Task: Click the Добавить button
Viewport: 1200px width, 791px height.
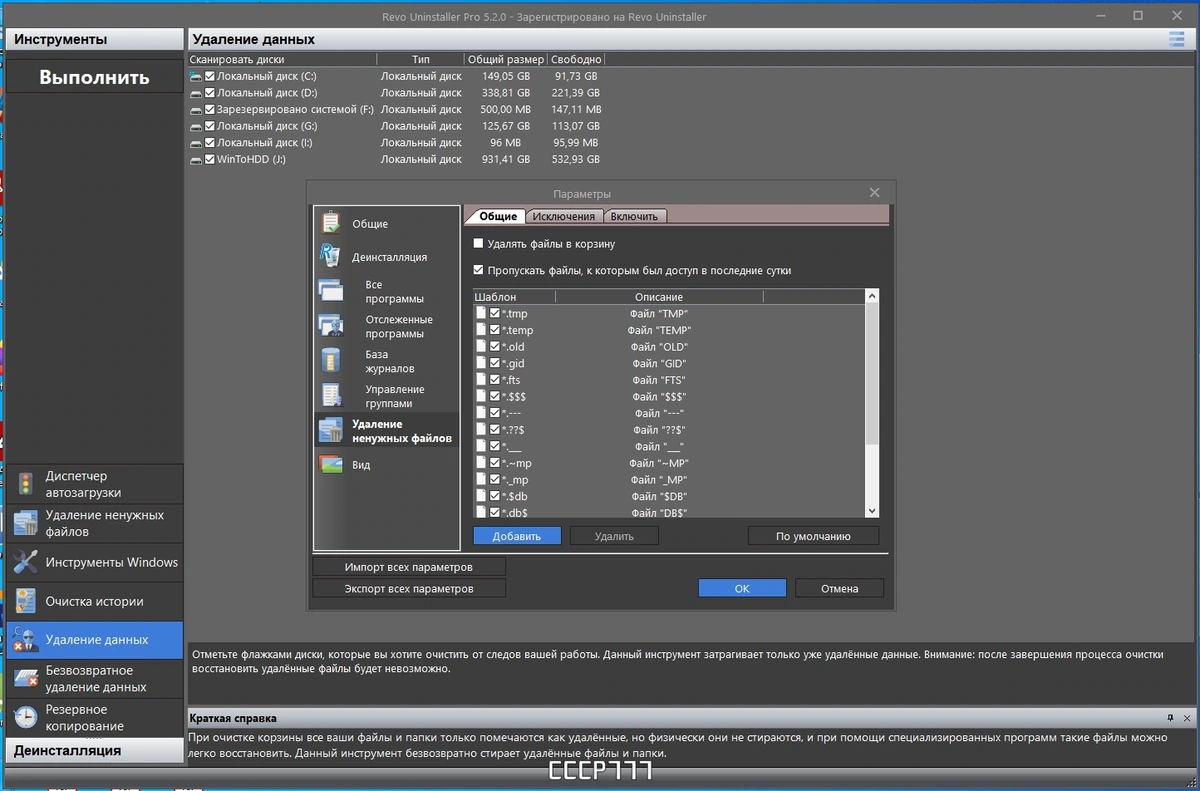Action: point(516,536)
